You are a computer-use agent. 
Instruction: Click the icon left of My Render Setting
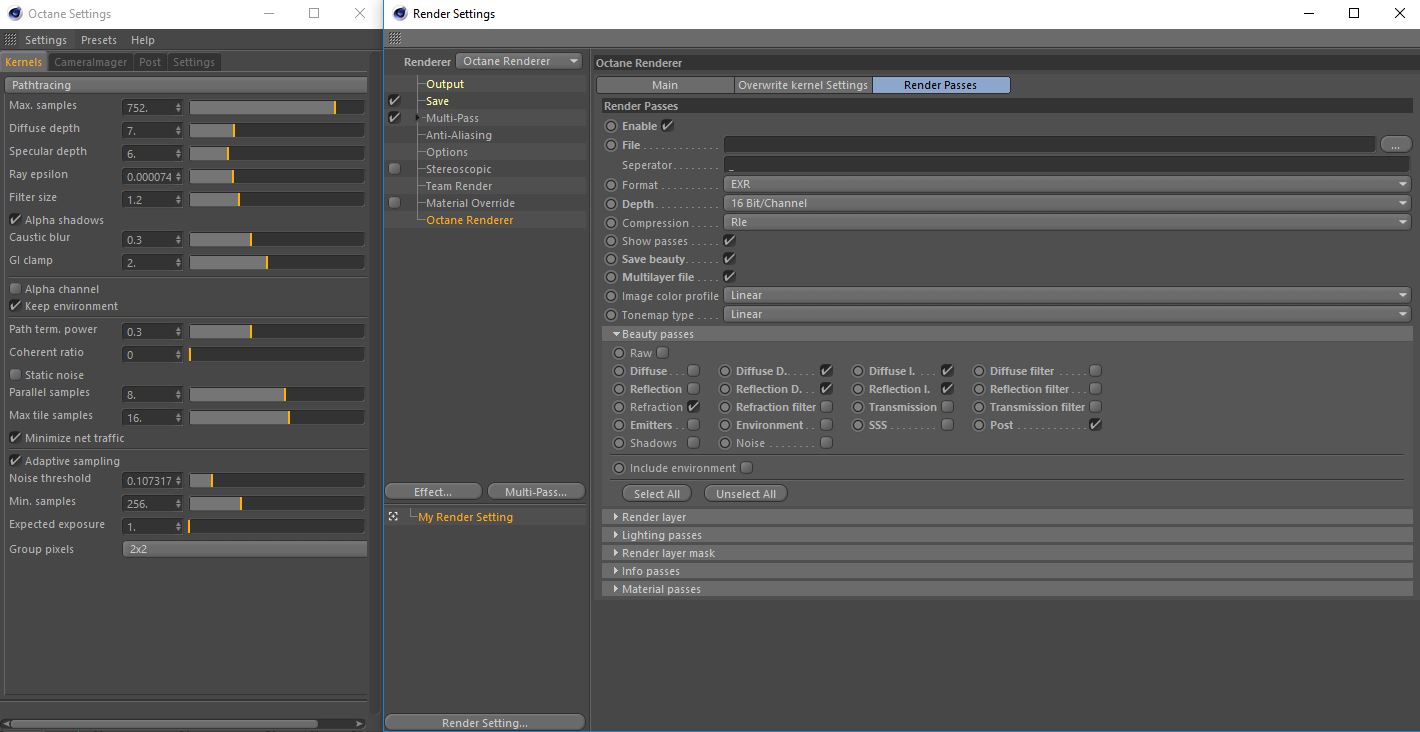(394, 517)
